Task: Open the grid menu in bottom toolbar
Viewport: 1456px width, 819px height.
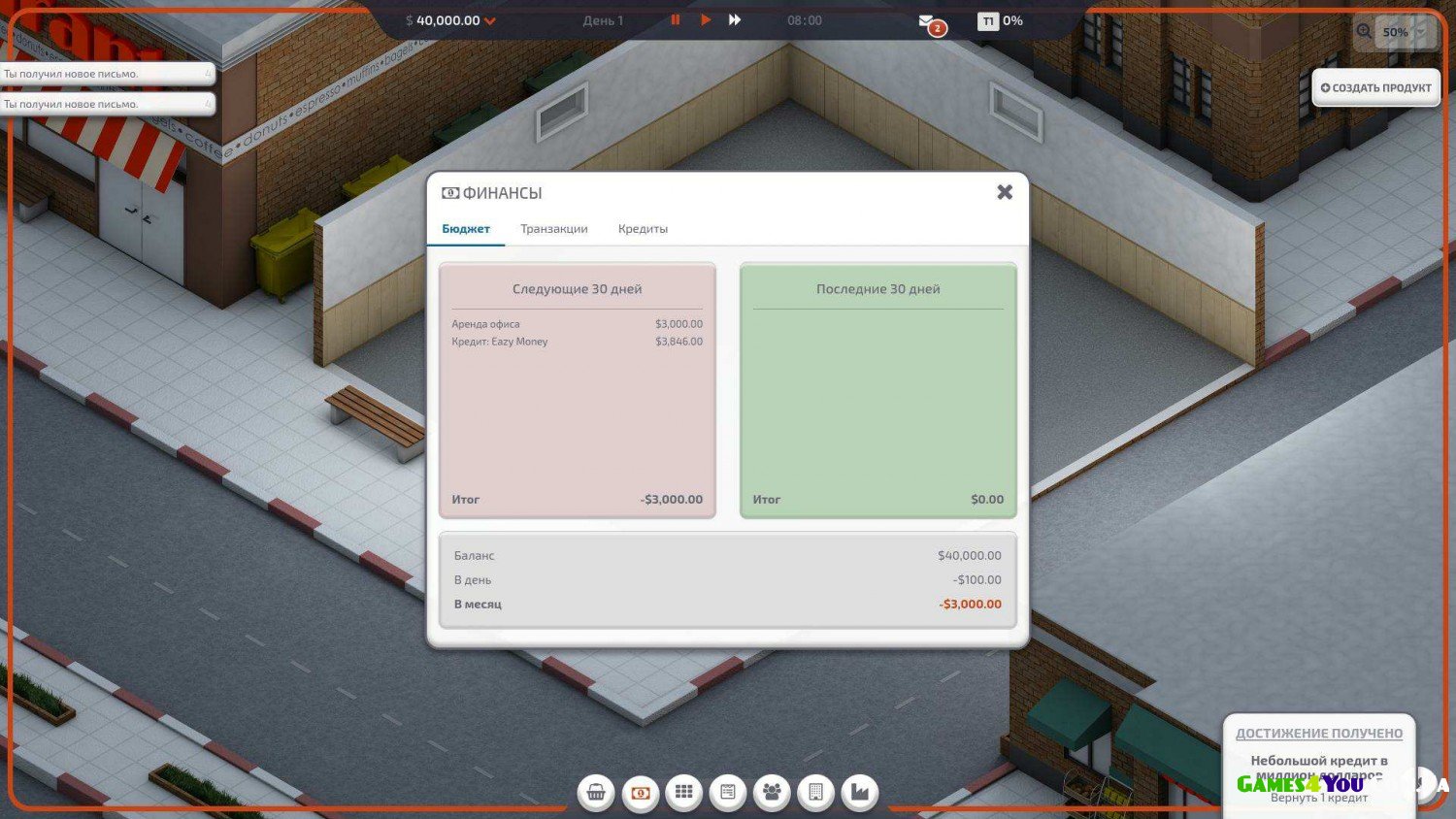Action: pos(684,792)
